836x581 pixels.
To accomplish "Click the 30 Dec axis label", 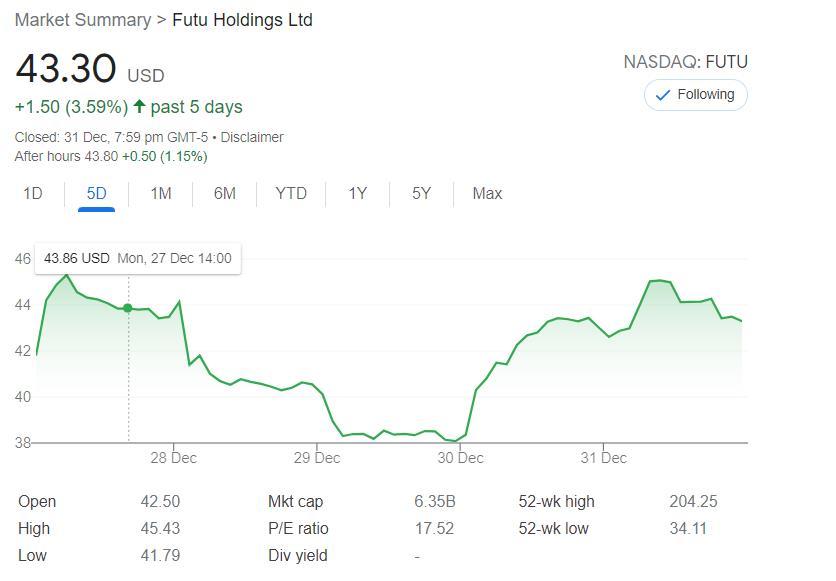I will click(460, 458).
